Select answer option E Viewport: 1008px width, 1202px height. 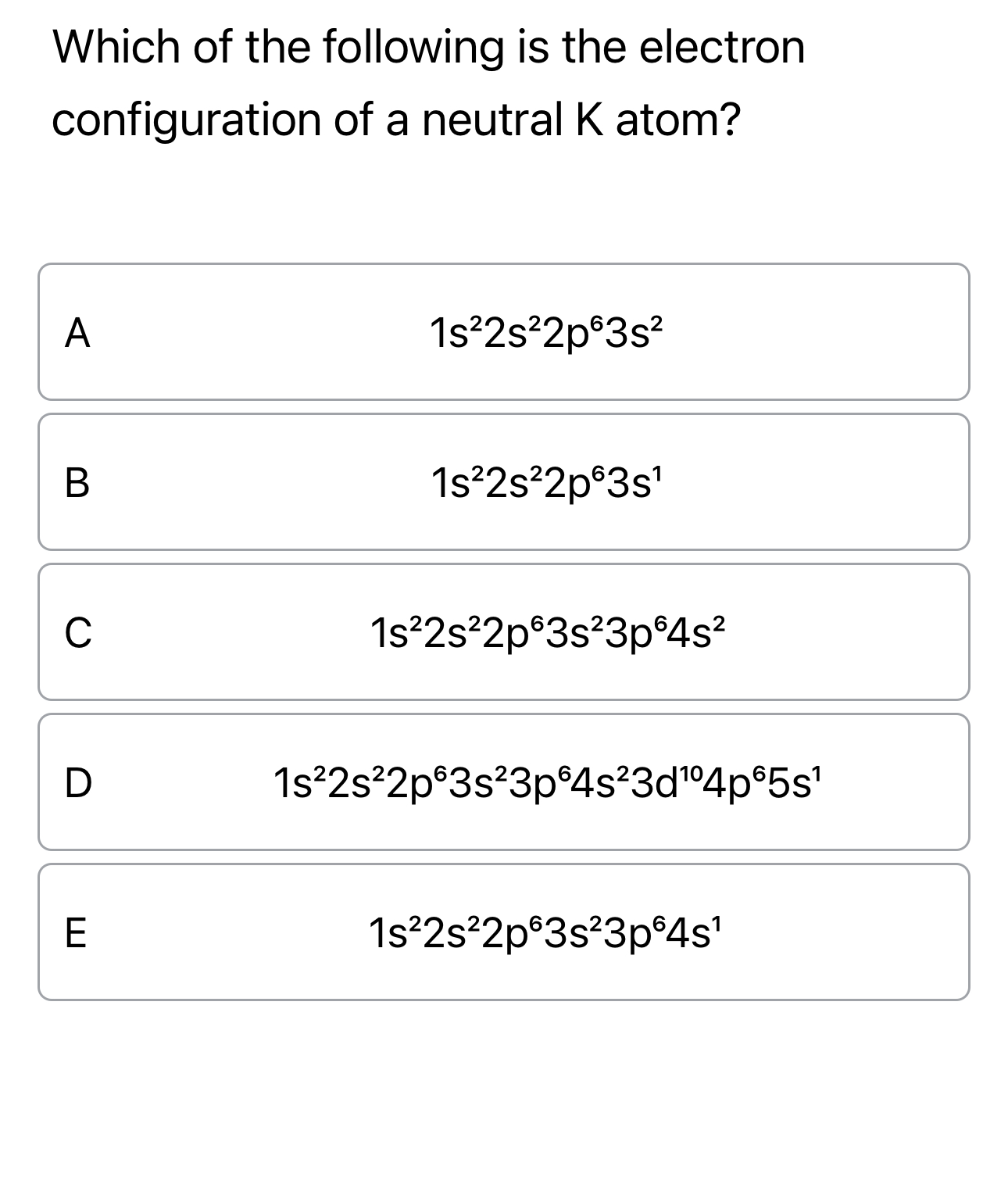click(504, 930)
